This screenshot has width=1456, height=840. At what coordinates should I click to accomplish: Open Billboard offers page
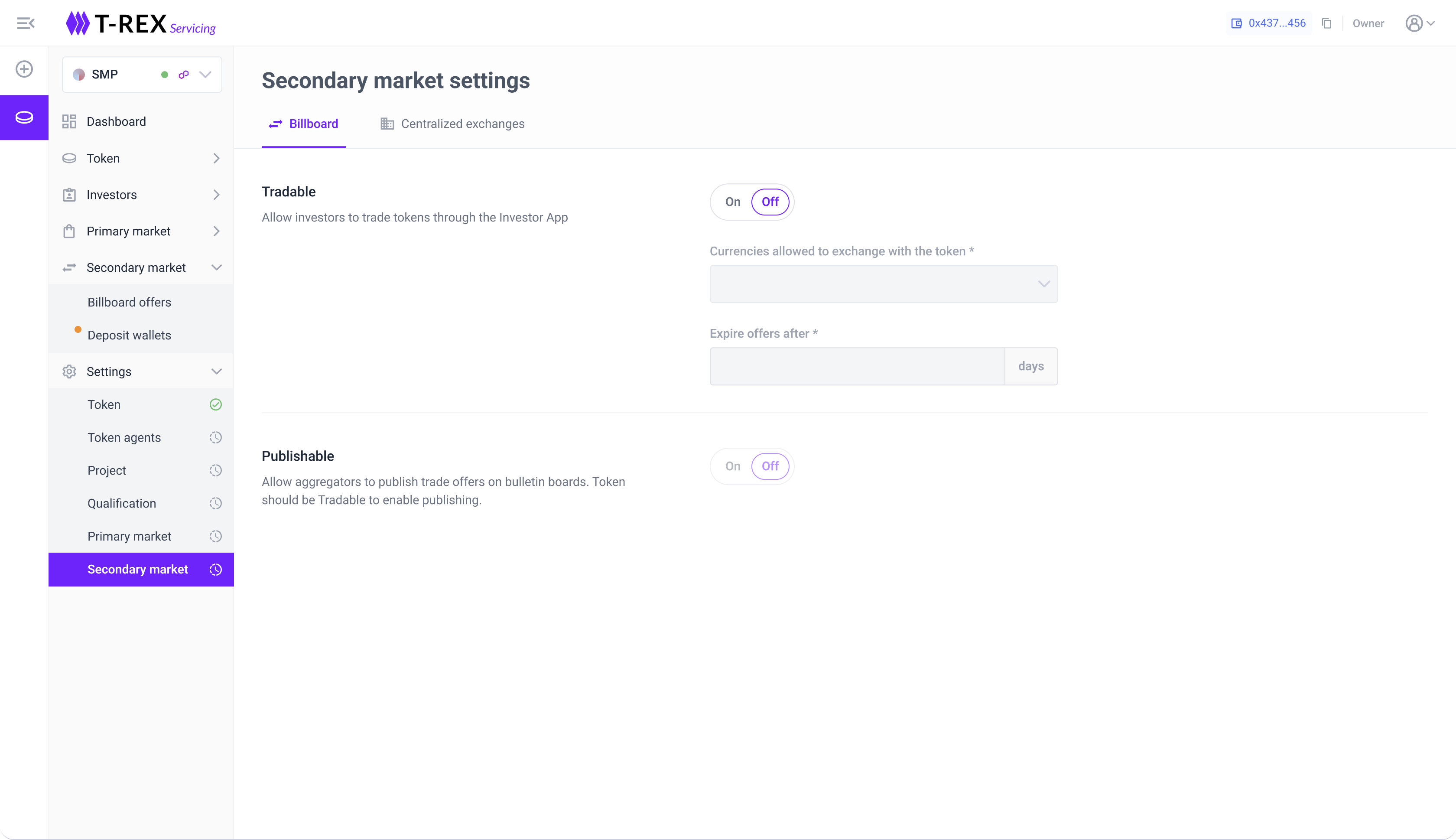tap(129, 302)
